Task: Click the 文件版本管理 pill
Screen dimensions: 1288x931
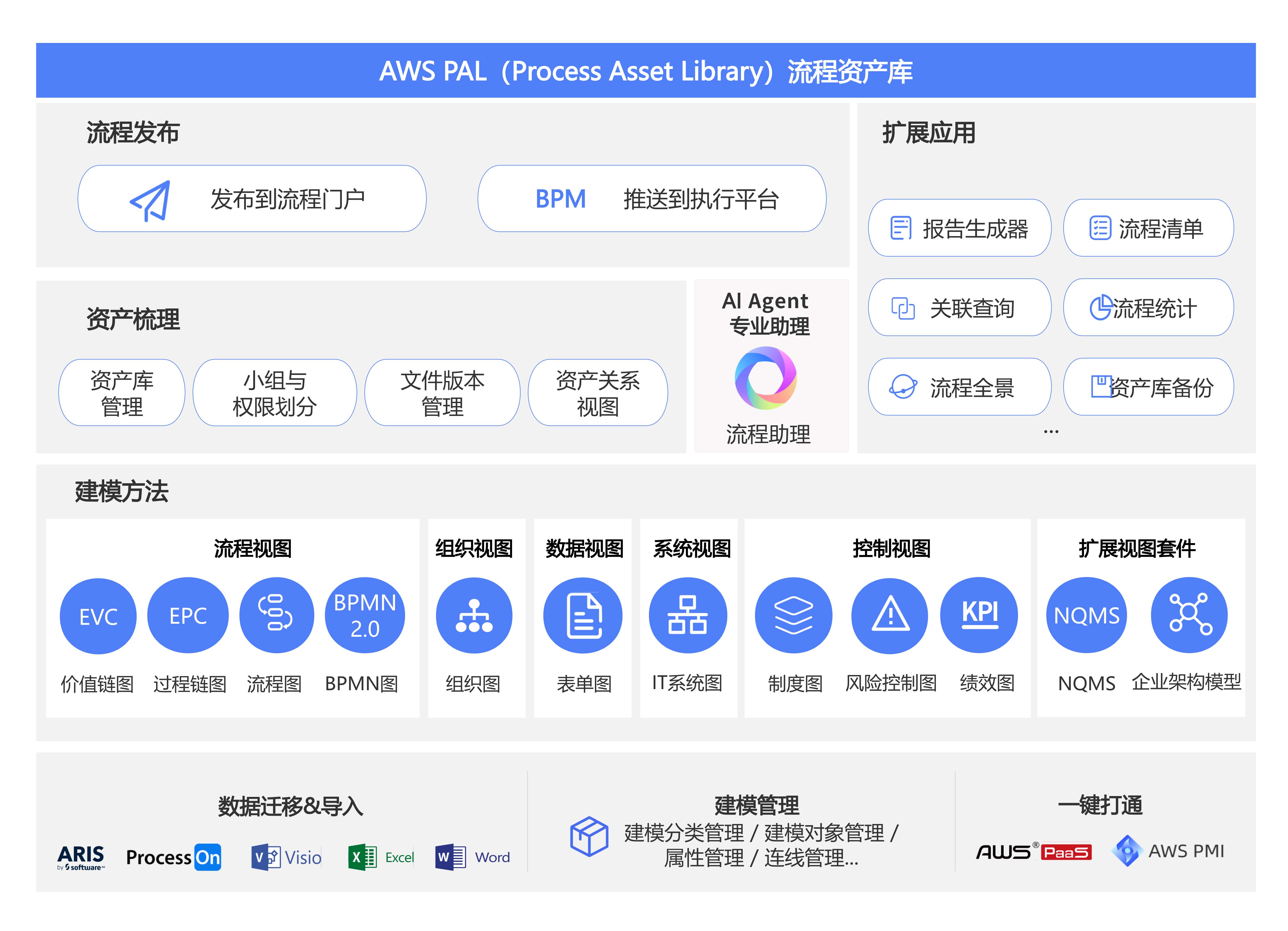Action: click(442, 393)
